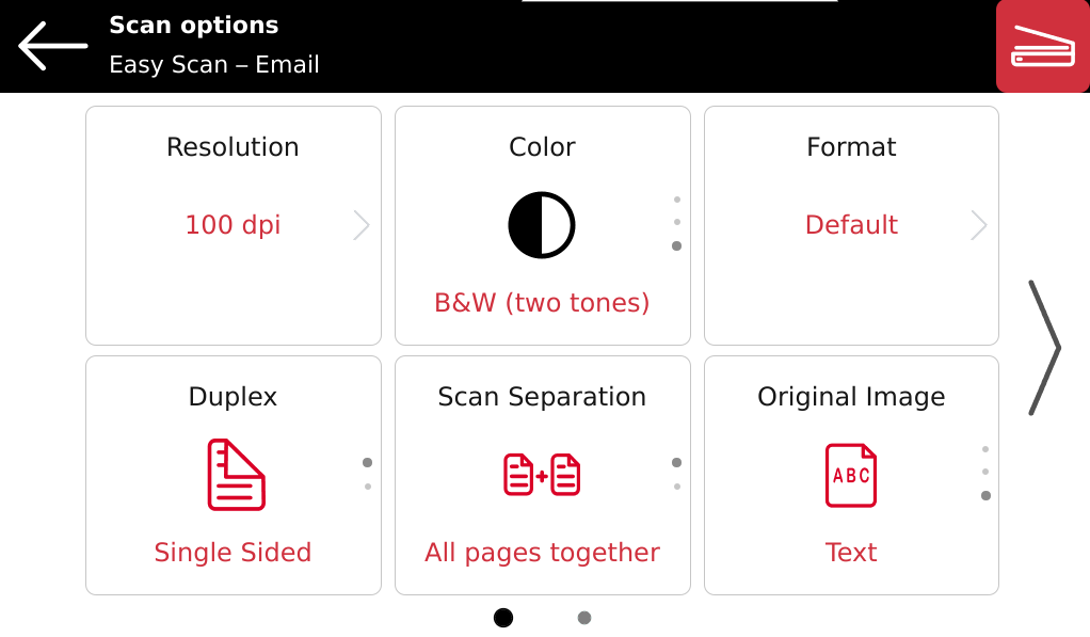
Task: Open Resolution options via its chevron
Action: pos(361,225)
